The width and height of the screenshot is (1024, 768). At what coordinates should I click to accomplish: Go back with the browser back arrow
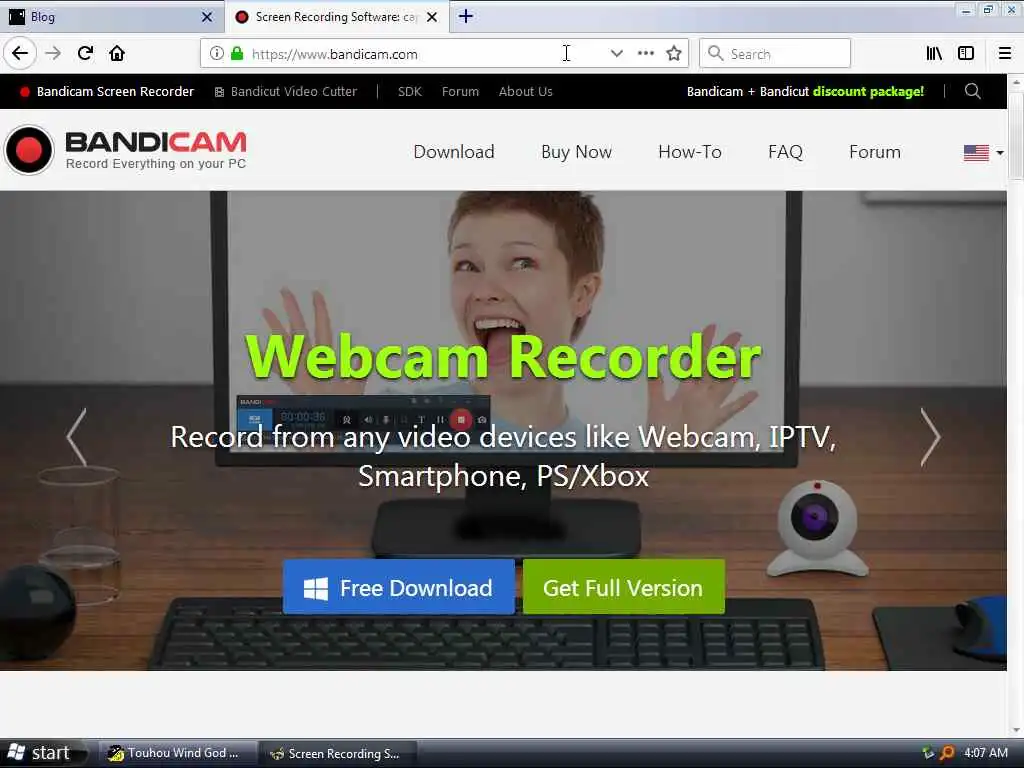tap(20, 53)
